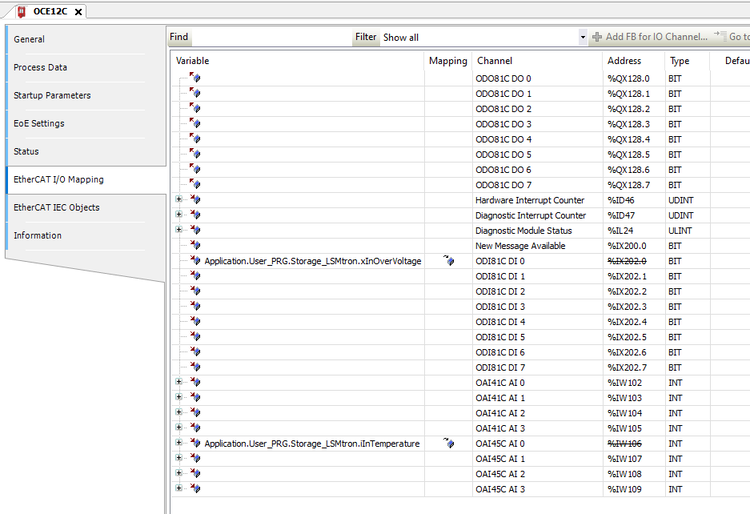Click the variable icon in New Message Available row
This screenshot has height=514, width=750.
pyautogui.click(x=195, y=246)
